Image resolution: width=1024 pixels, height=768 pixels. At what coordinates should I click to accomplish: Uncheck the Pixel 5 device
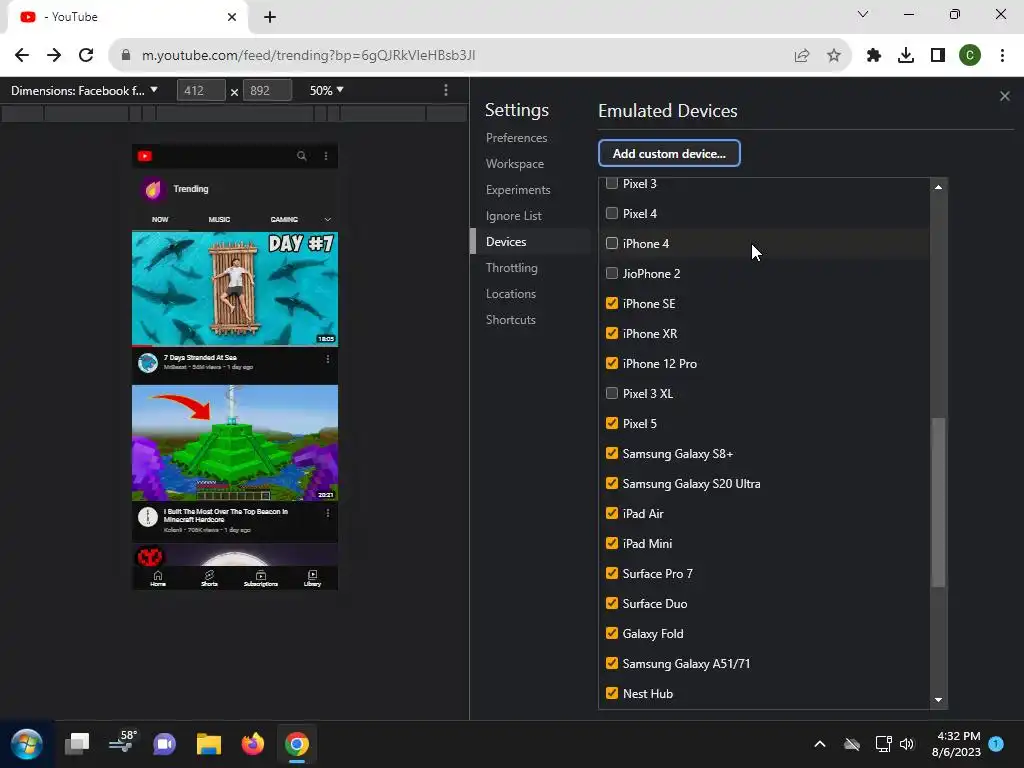tap(611, 423)
